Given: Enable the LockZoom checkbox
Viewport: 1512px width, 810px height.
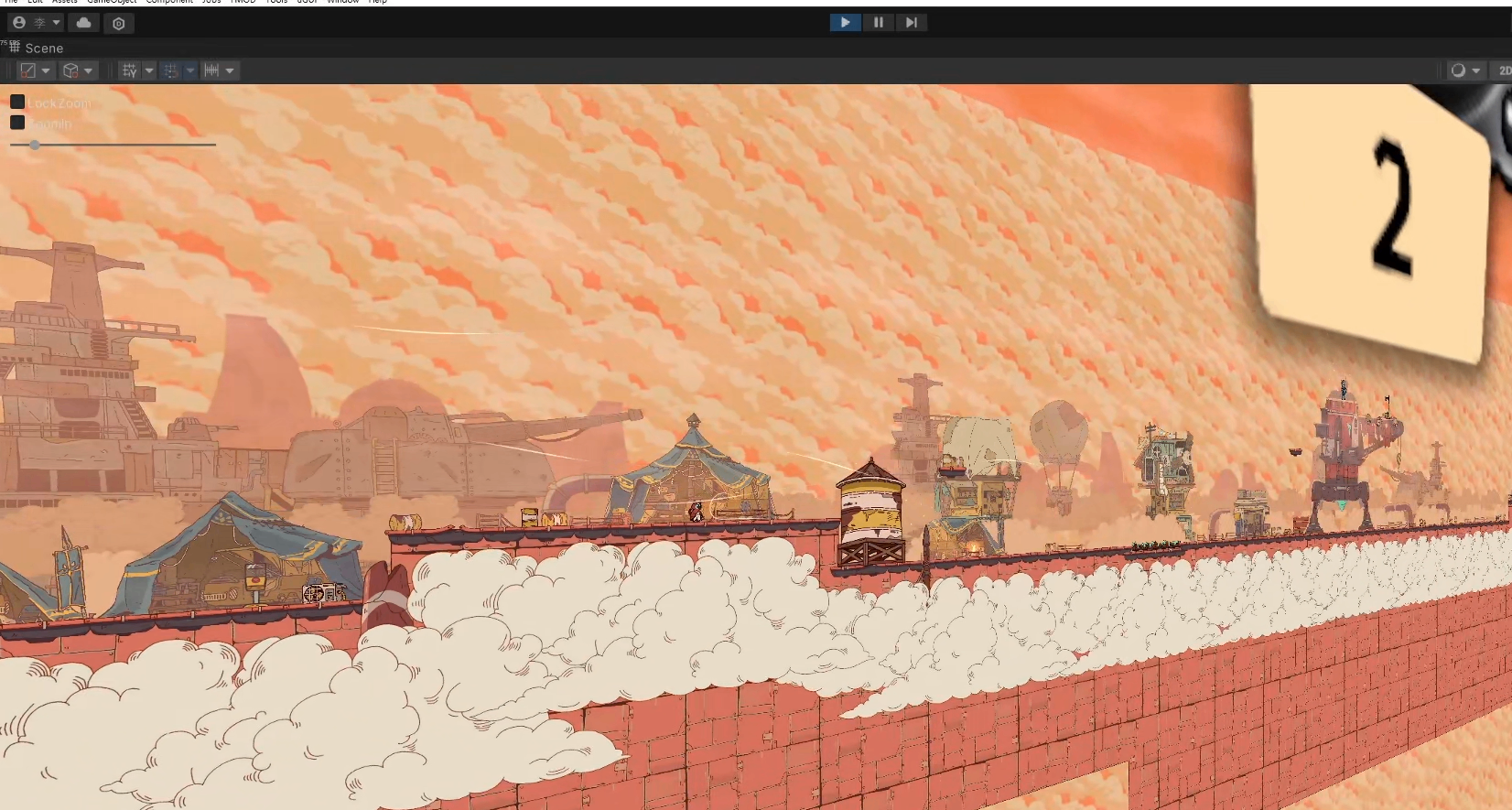Looking at the screenshot, I should pos(17,103).
